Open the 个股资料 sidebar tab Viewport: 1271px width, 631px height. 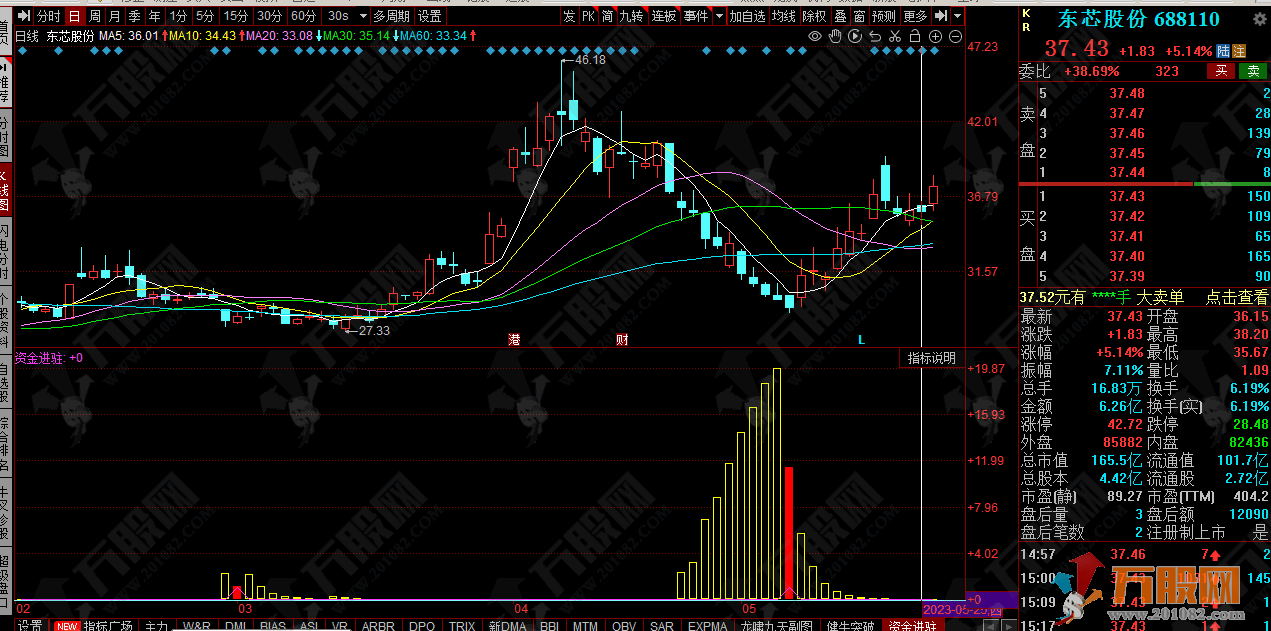5,318
